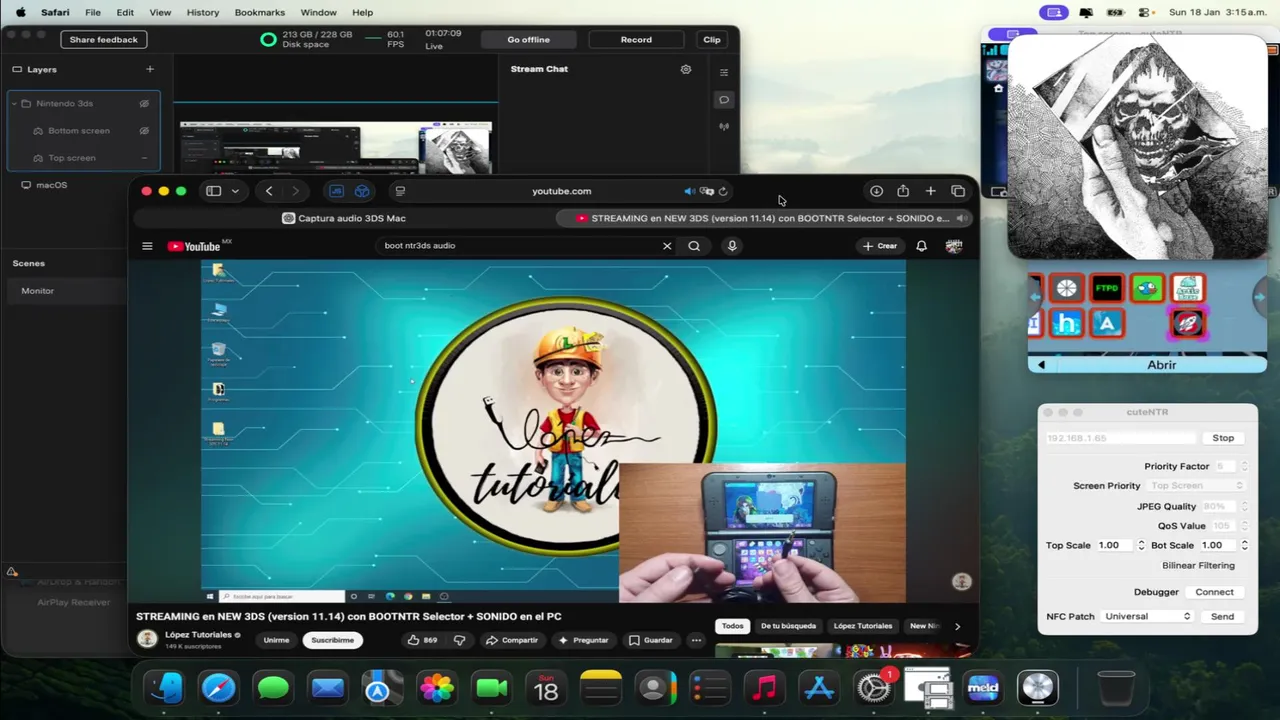Click the JS extension icon in Safari toolbar
The width and height of the screenshot is (1280, 720).
tap(336, 191)
